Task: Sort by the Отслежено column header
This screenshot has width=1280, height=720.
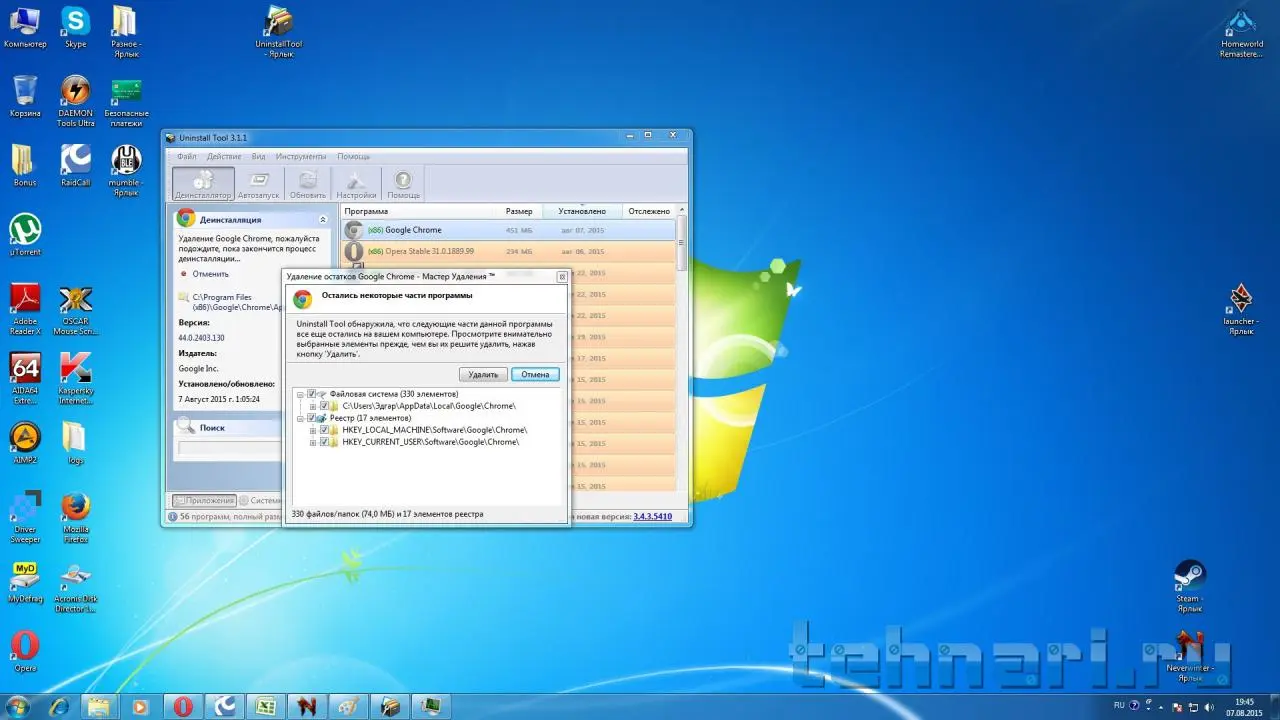Action: click(x=650, y=211)
